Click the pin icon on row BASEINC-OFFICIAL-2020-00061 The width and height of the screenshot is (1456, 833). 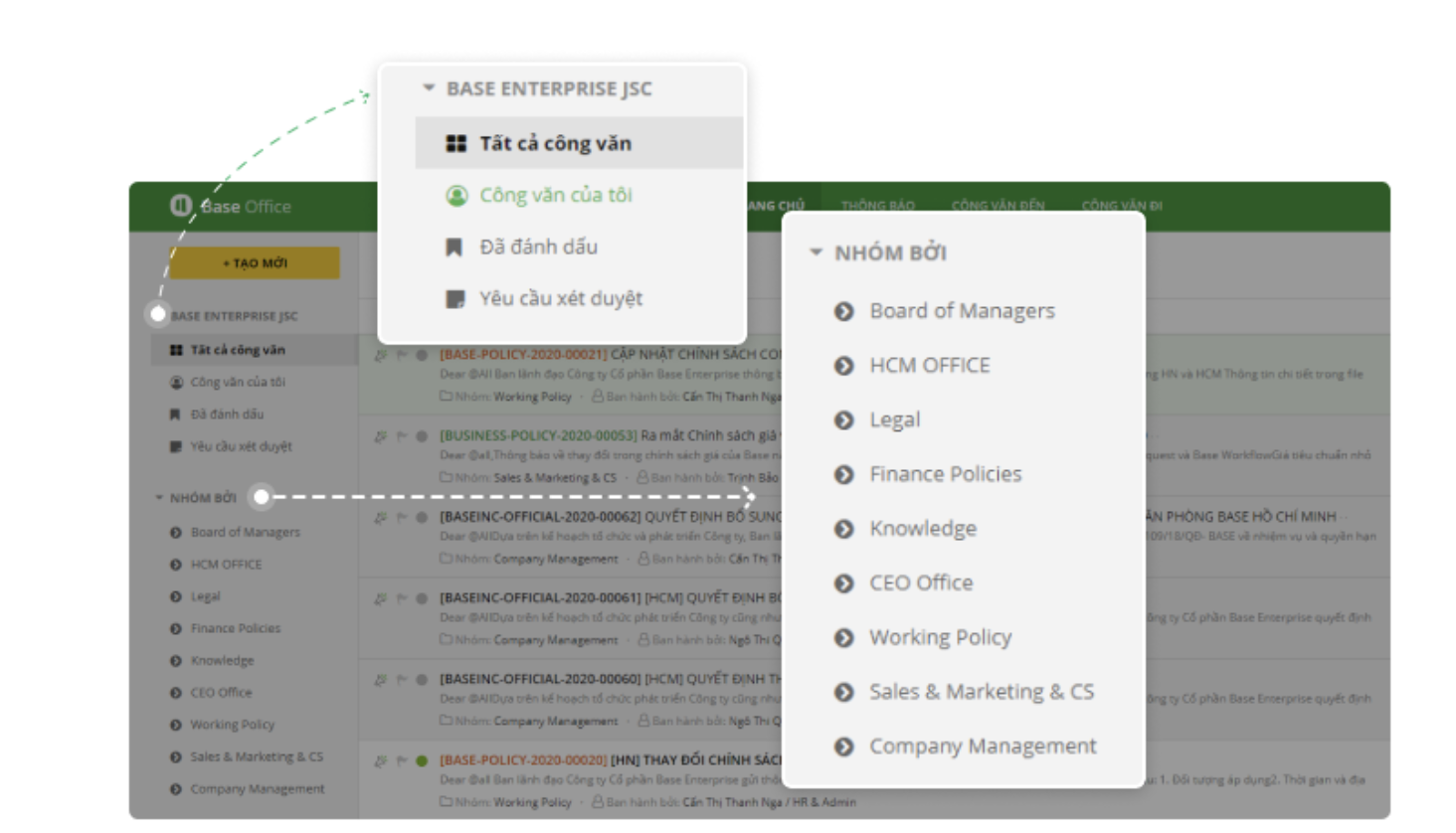point(380,599)
